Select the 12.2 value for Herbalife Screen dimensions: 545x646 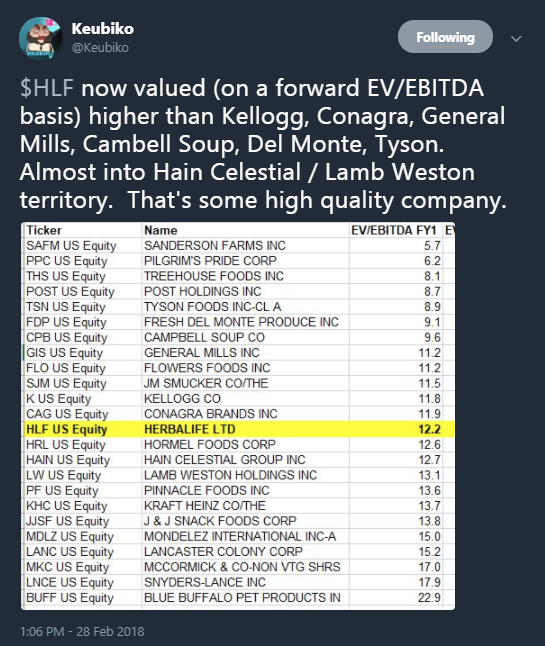point(429,429)
